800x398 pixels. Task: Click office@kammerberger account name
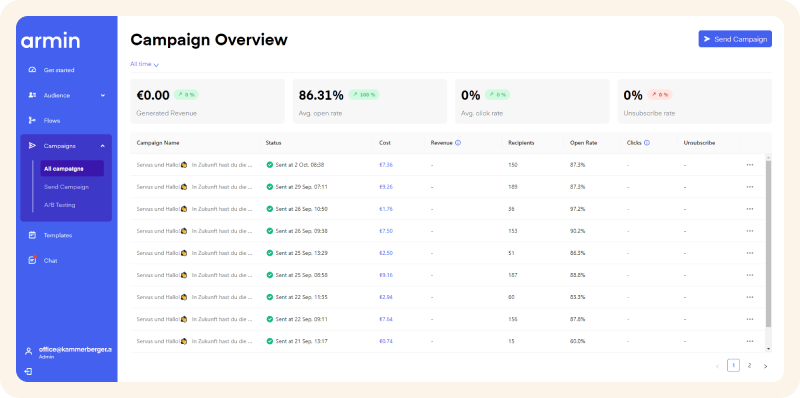75,350
